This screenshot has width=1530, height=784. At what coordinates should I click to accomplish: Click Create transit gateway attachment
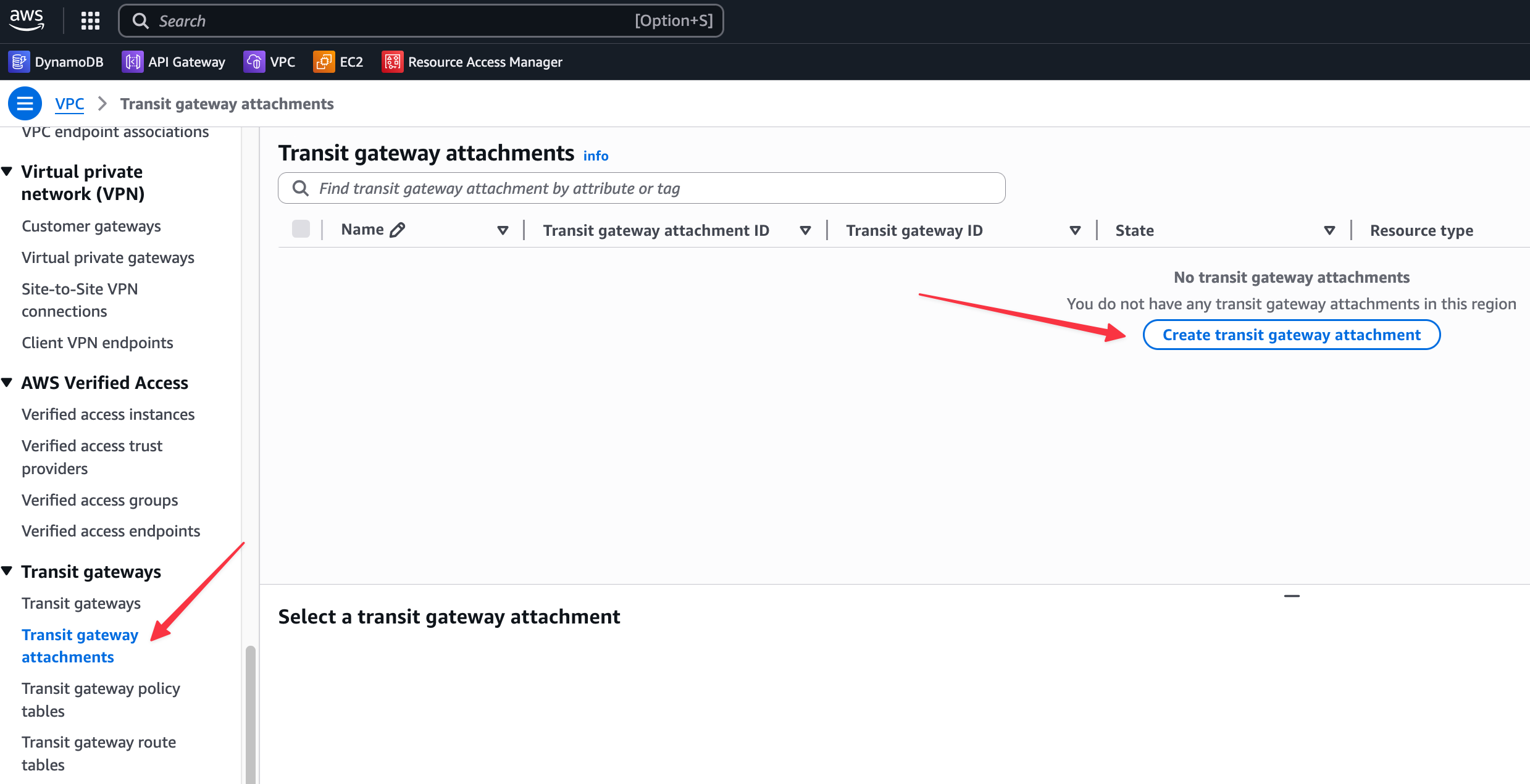click(1291, 335)
